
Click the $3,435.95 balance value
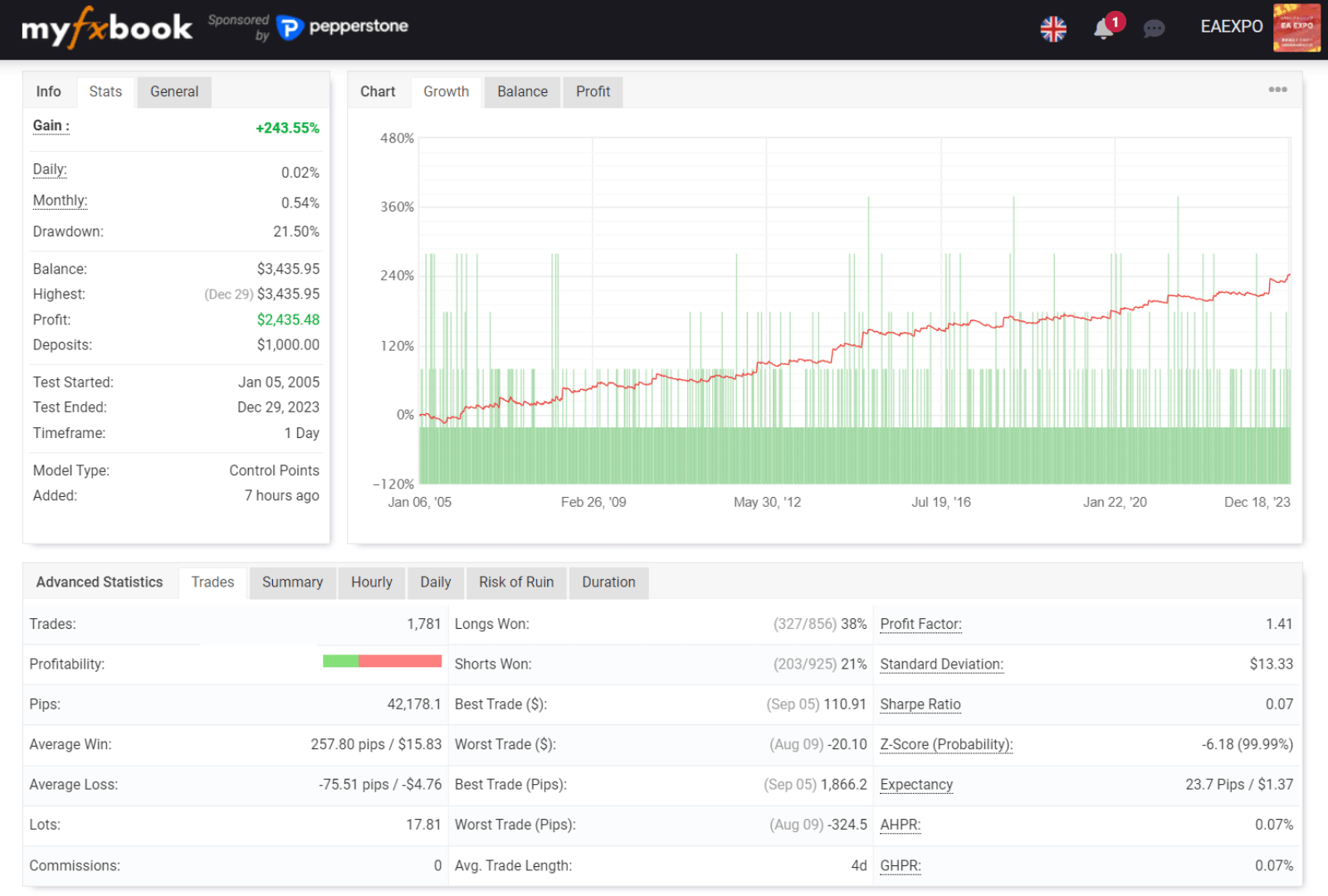[x=288, y=269]
